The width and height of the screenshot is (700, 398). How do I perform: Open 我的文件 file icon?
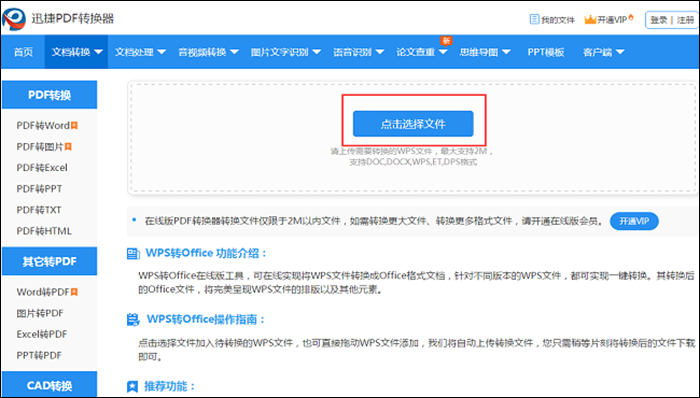pyautogui.click(x=534, y=19)
